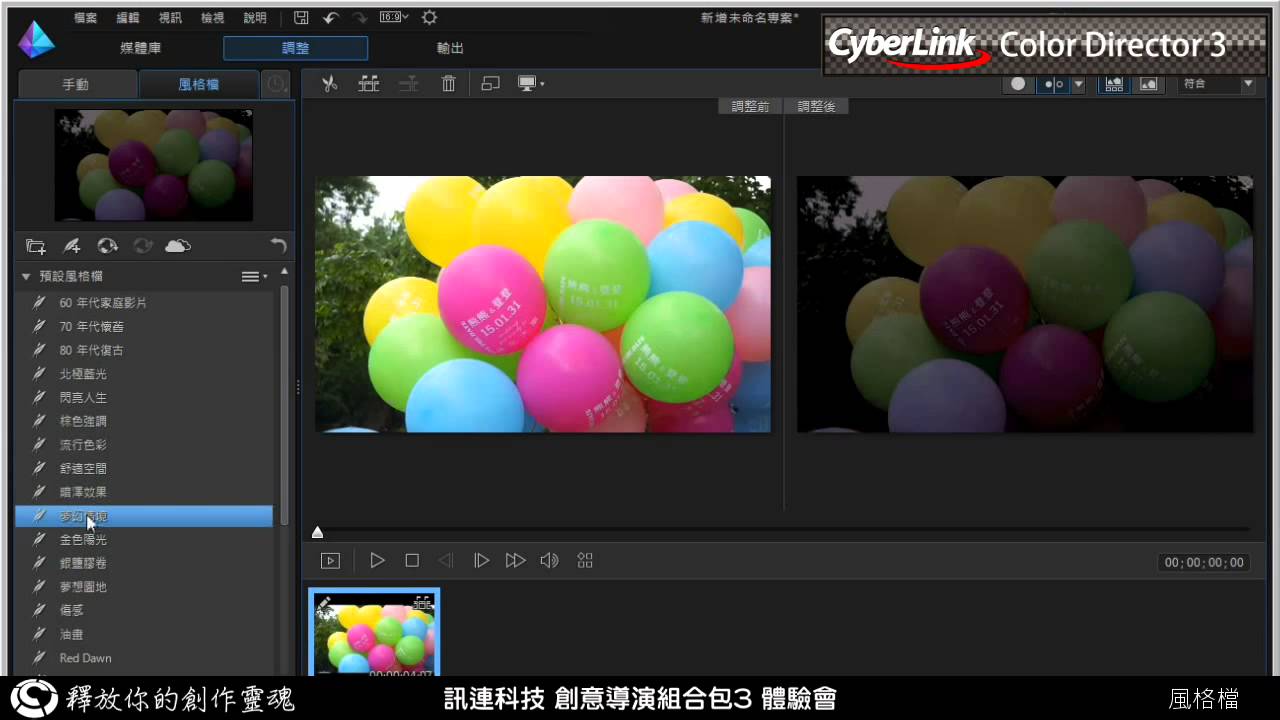
Task: Click the trim clips icon in toolbar
Action: 369,84
